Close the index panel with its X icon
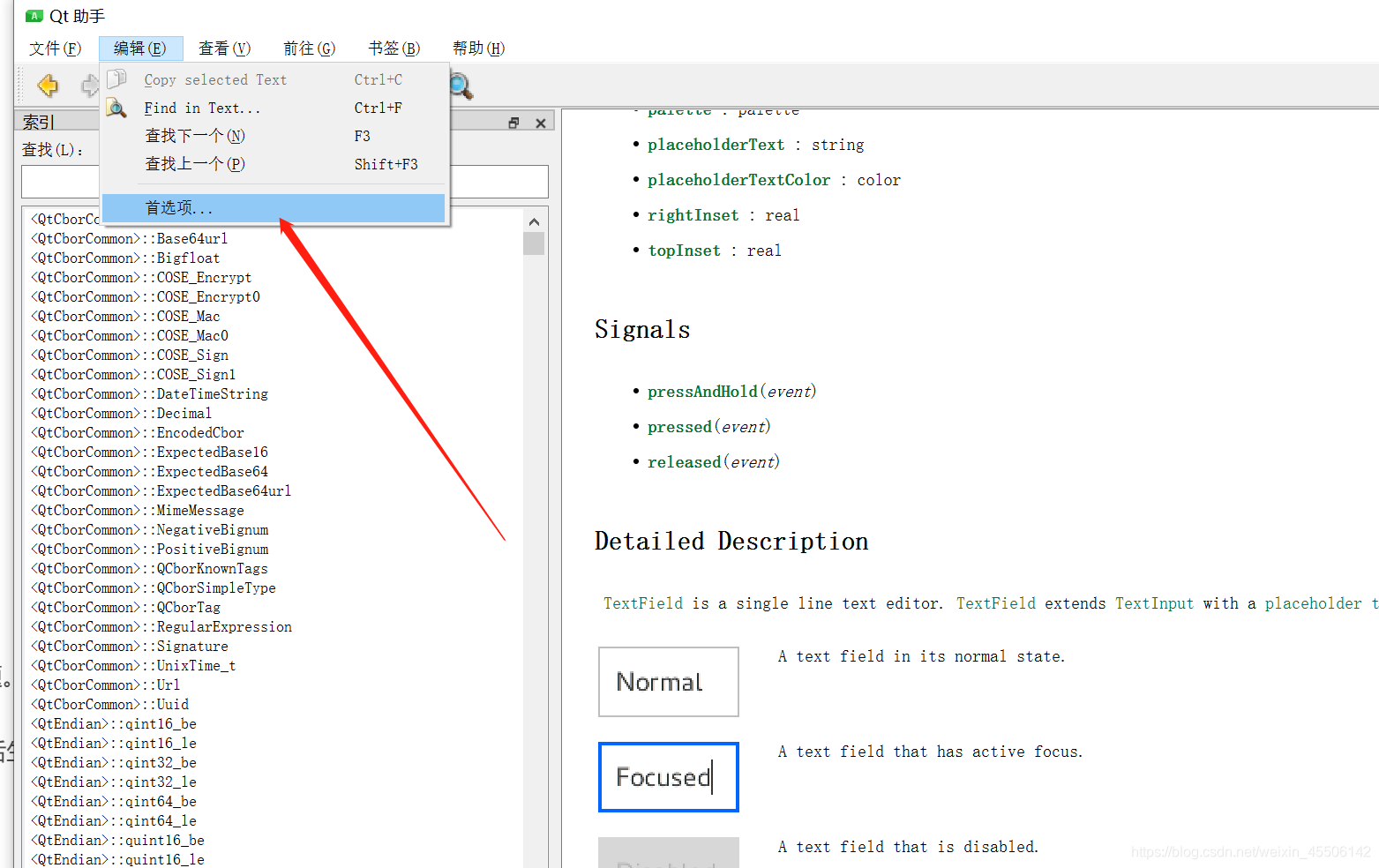1379x868 pixels. 541,123
